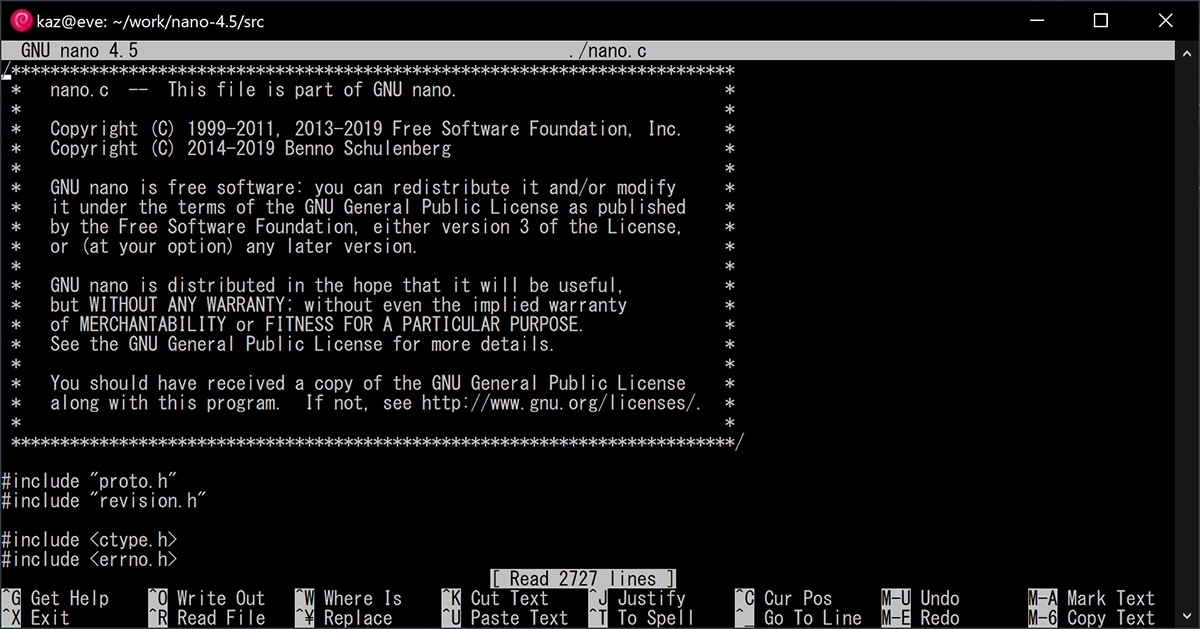Click 'You should have received a copy' line

[368, 383]
